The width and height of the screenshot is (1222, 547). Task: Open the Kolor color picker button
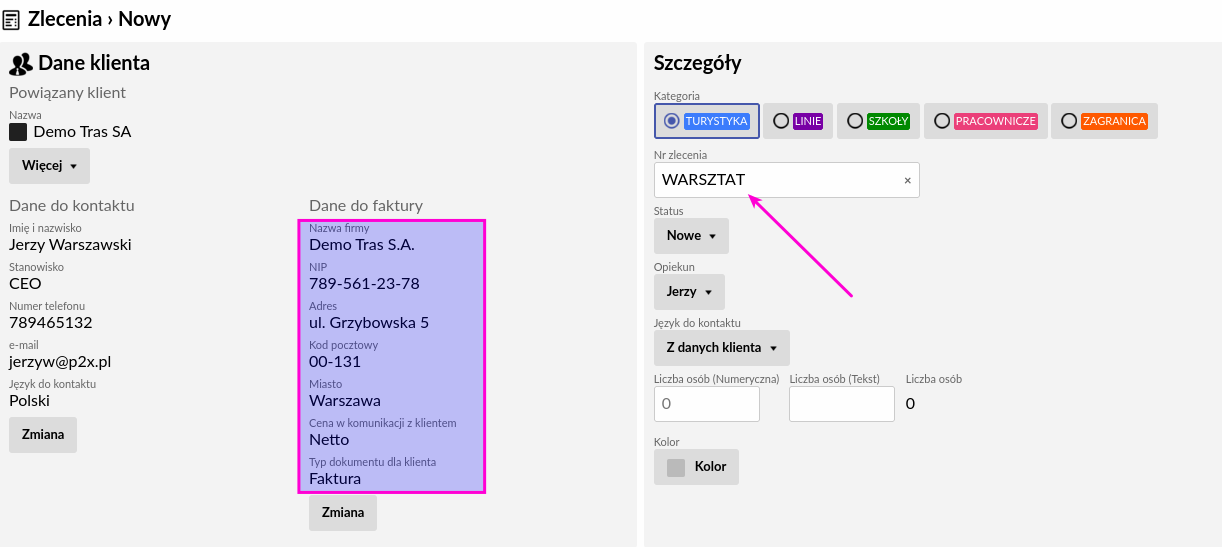click(696, 467)
